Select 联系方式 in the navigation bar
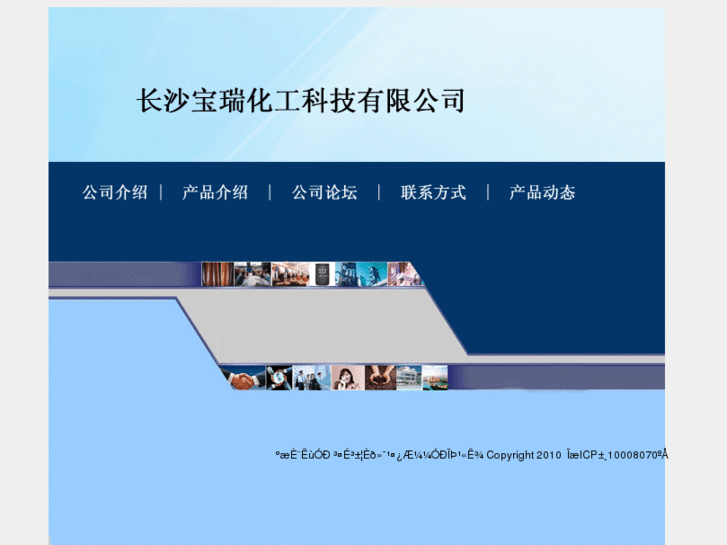The width and height of the screenshot is (727, 545). tap(434, 192)
